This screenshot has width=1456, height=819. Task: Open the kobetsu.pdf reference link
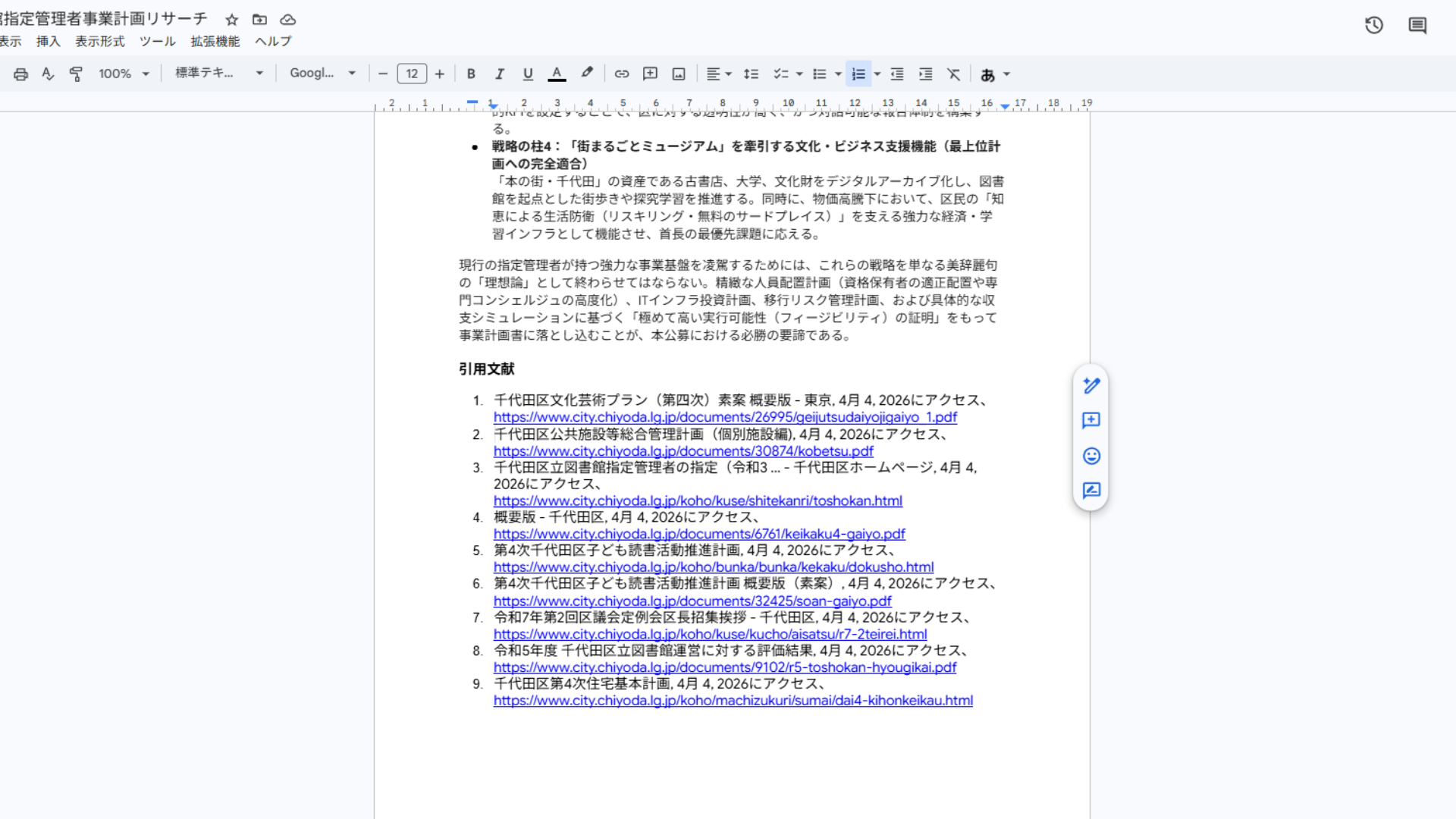(682, 451)
